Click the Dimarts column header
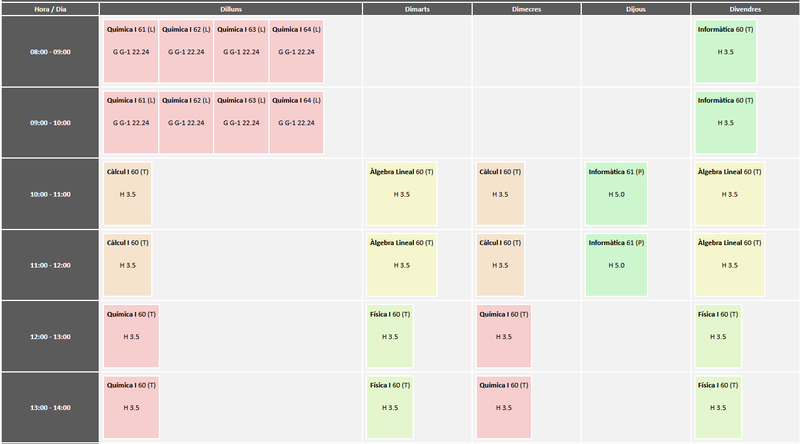800x444 pixels. (x=416, y=9)
